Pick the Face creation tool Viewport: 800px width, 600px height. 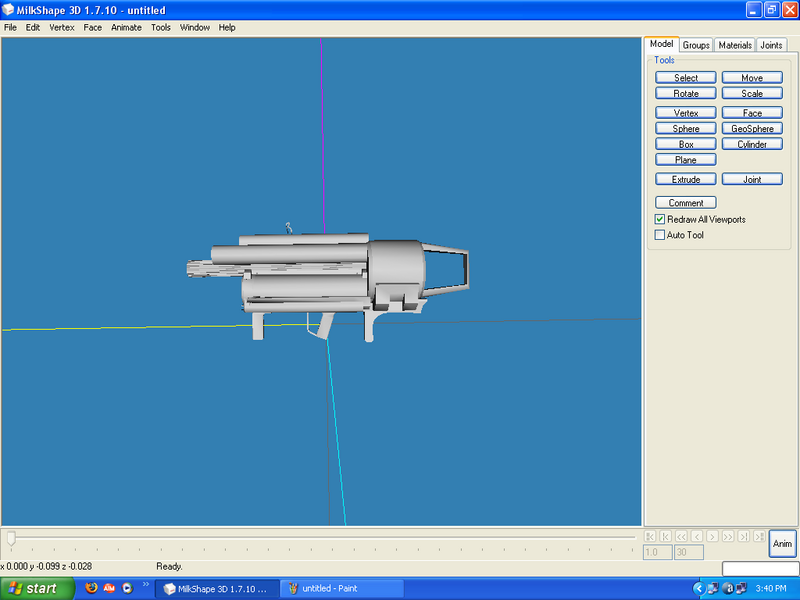(x=752, y=113)
